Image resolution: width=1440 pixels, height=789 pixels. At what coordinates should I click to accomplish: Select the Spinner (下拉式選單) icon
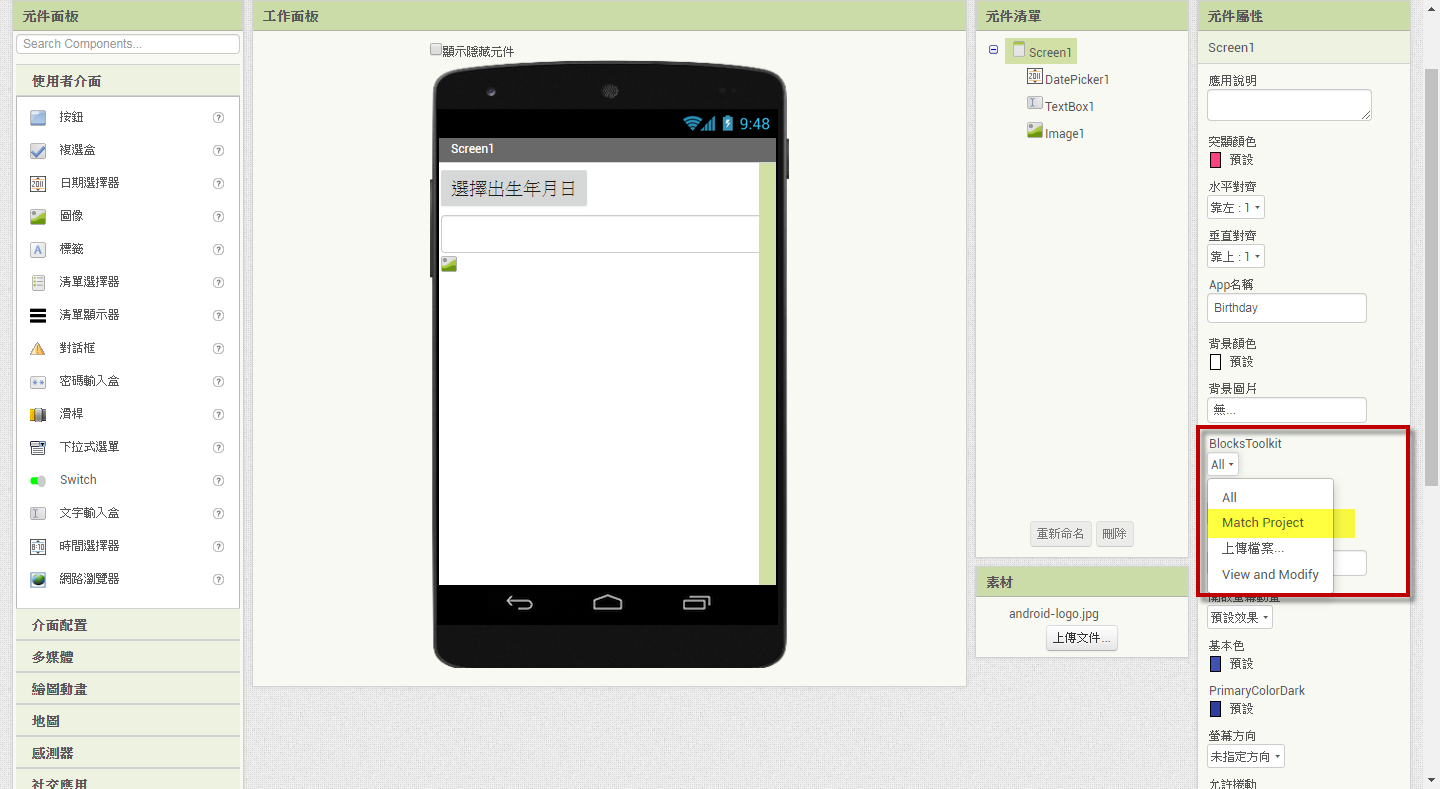[38, 448]
